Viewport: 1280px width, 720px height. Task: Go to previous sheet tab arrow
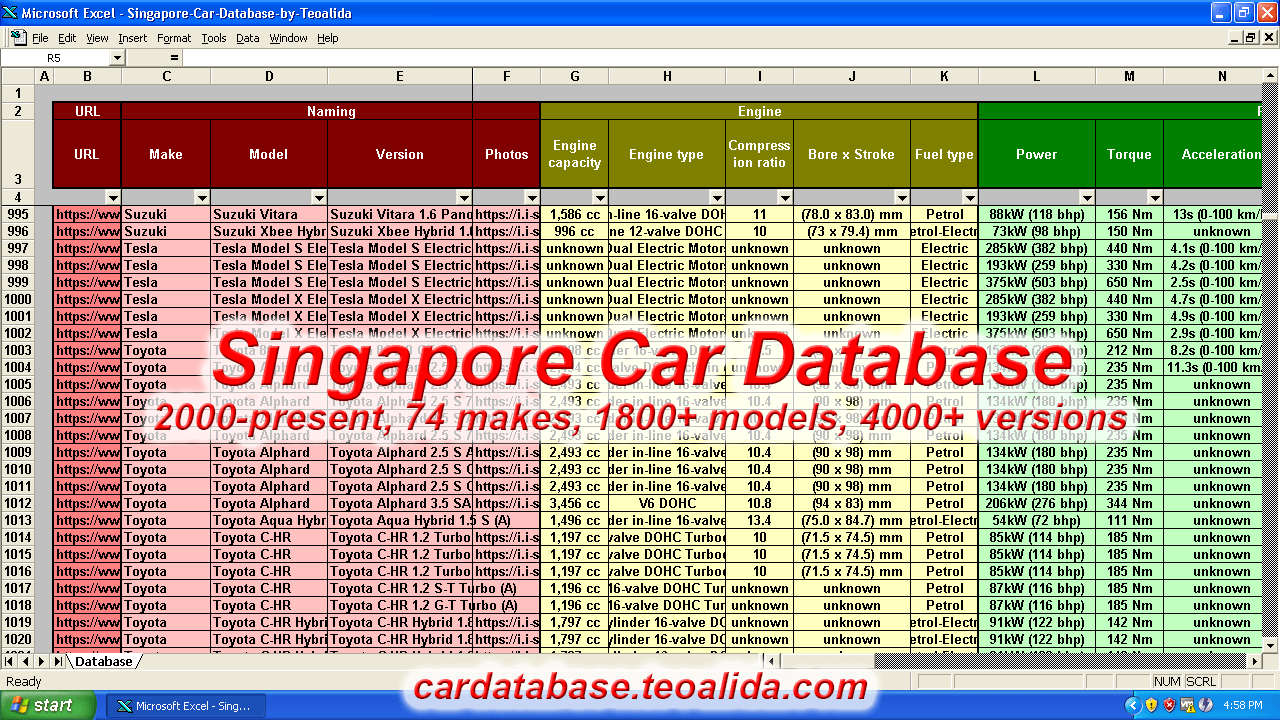click(27, 661)
